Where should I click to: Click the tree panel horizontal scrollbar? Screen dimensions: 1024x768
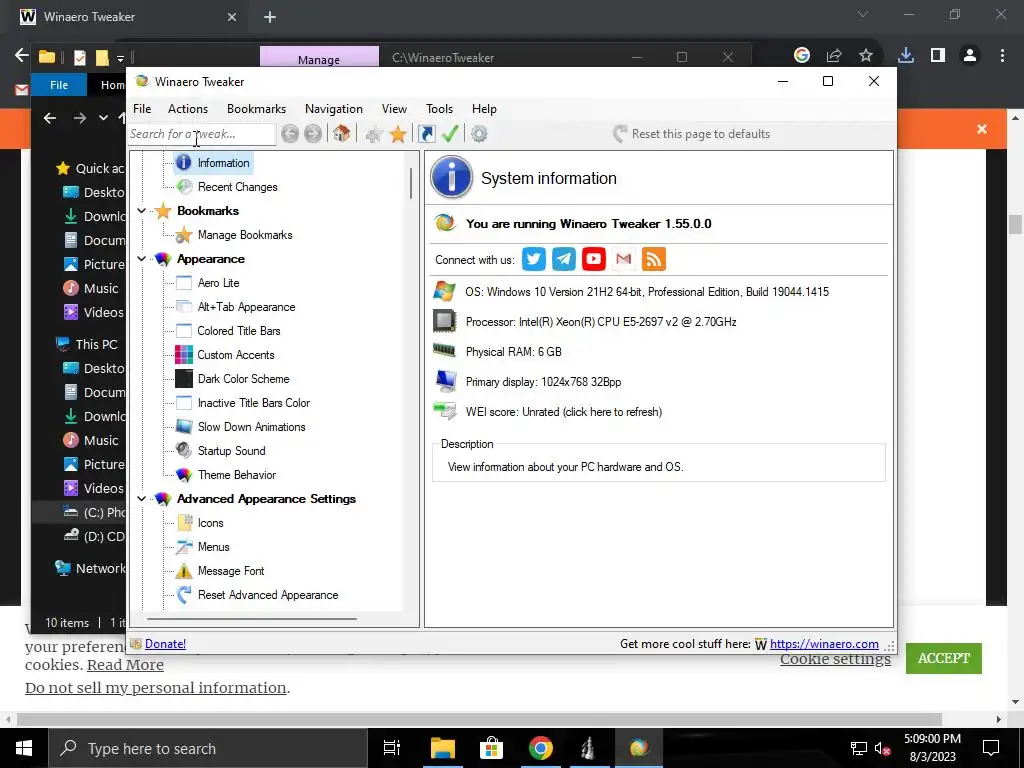[x=252, y=618]
